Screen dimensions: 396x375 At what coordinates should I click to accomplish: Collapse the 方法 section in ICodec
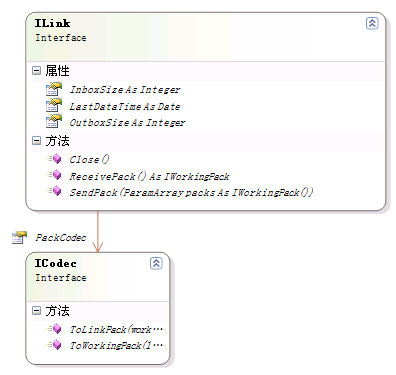36,311
